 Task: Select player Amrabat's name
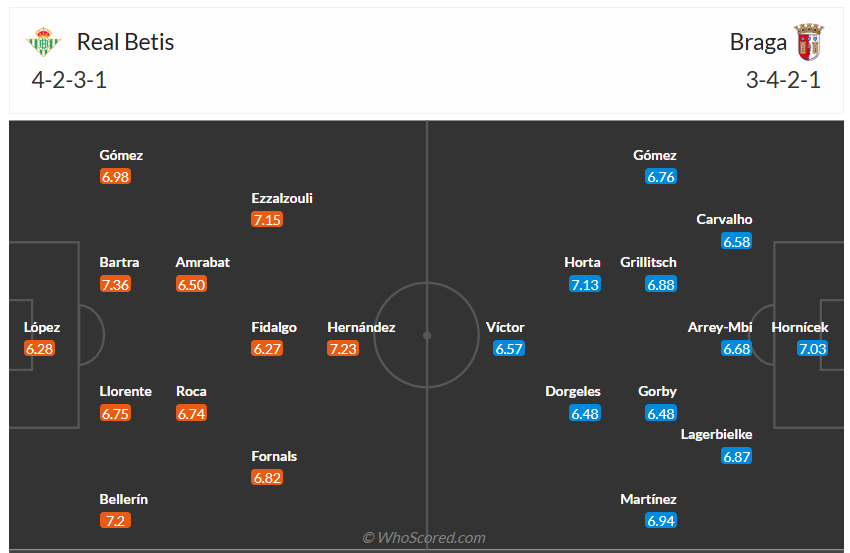pyautogui.click(x=203, y=262)
